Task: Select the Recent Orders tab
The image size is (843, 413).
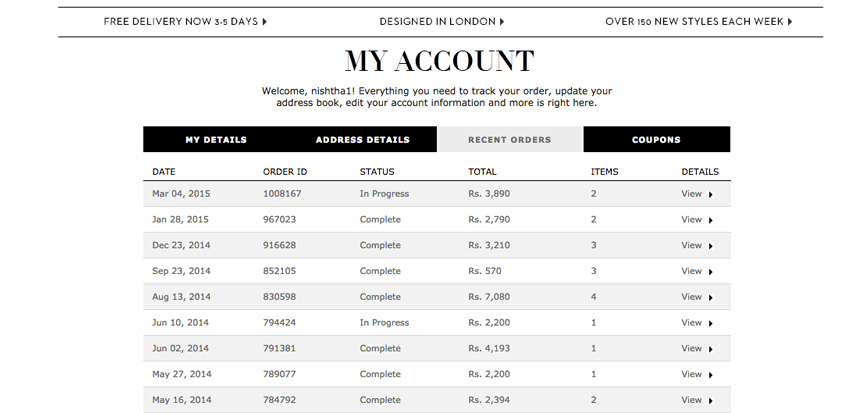Action: tap(509, 140)
